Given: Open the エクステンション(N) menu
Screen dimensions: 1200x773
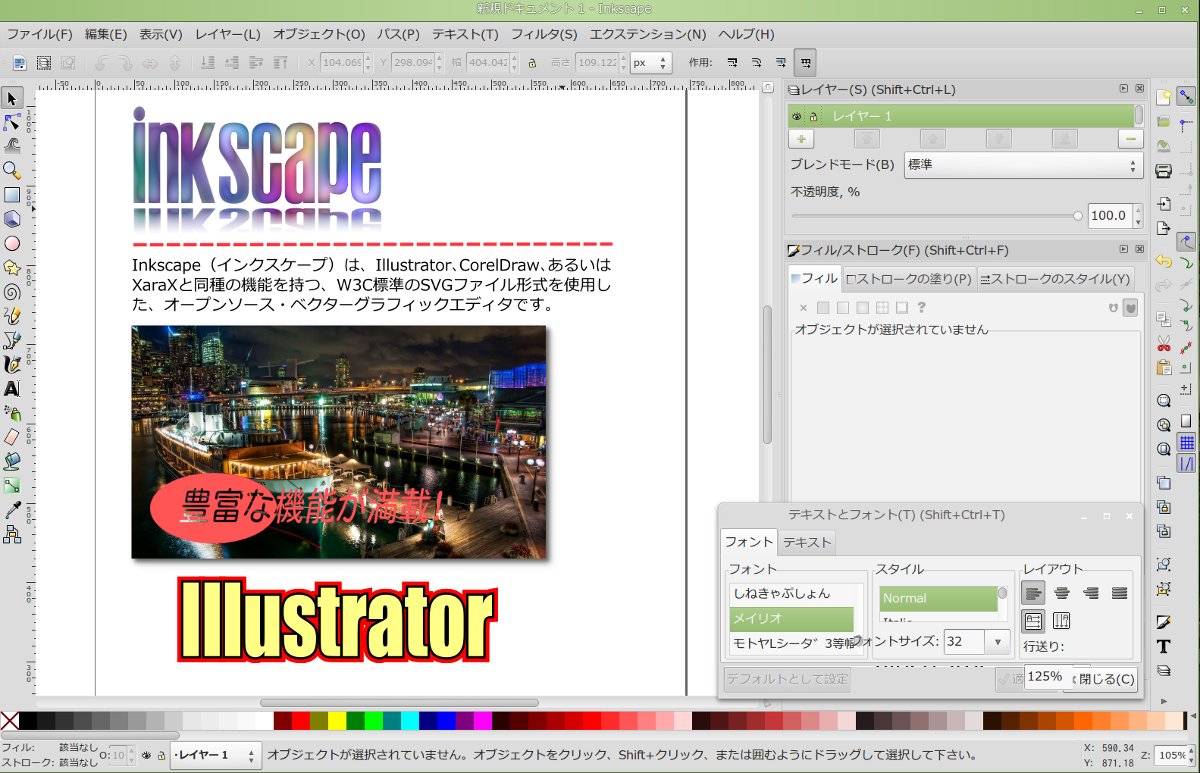Looking at the screenshot, I should coord(647,34).
